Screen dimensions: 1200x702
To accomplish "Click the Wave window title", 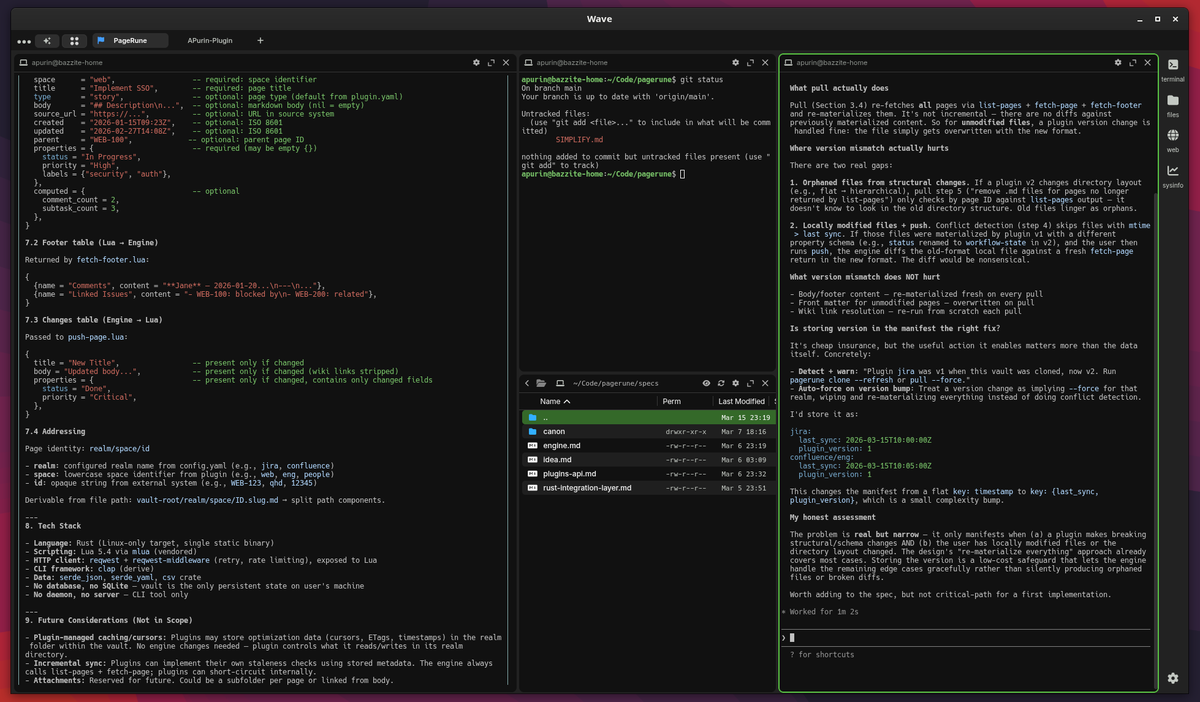I will [600, 19].
